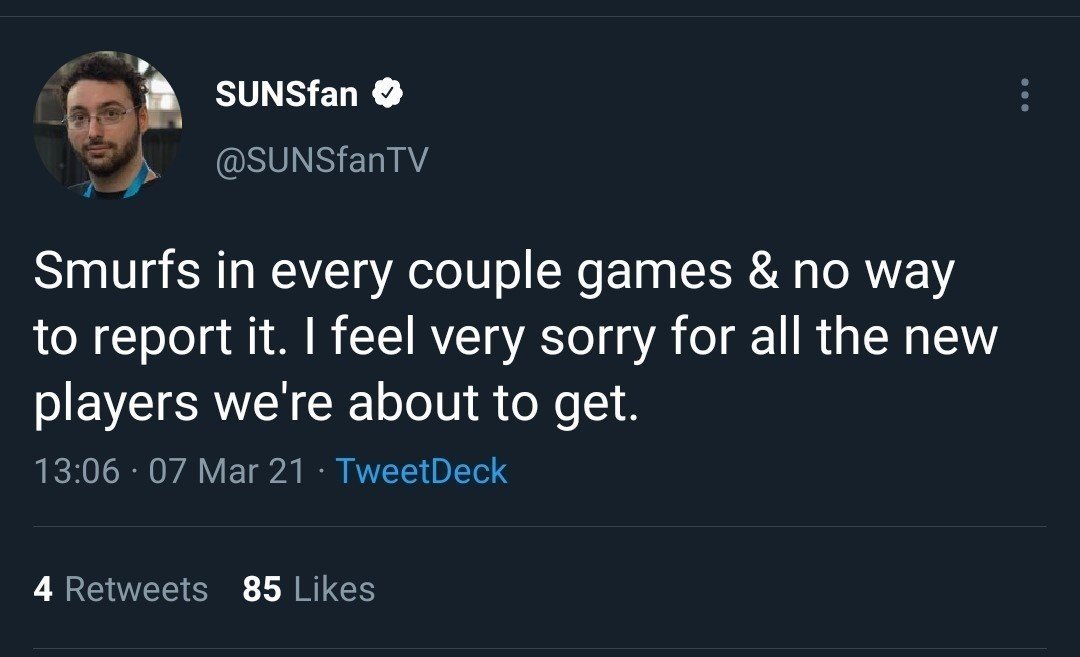1080x657 pixels.
Task: Click the 13:06 timestamp
Action: 76,471
